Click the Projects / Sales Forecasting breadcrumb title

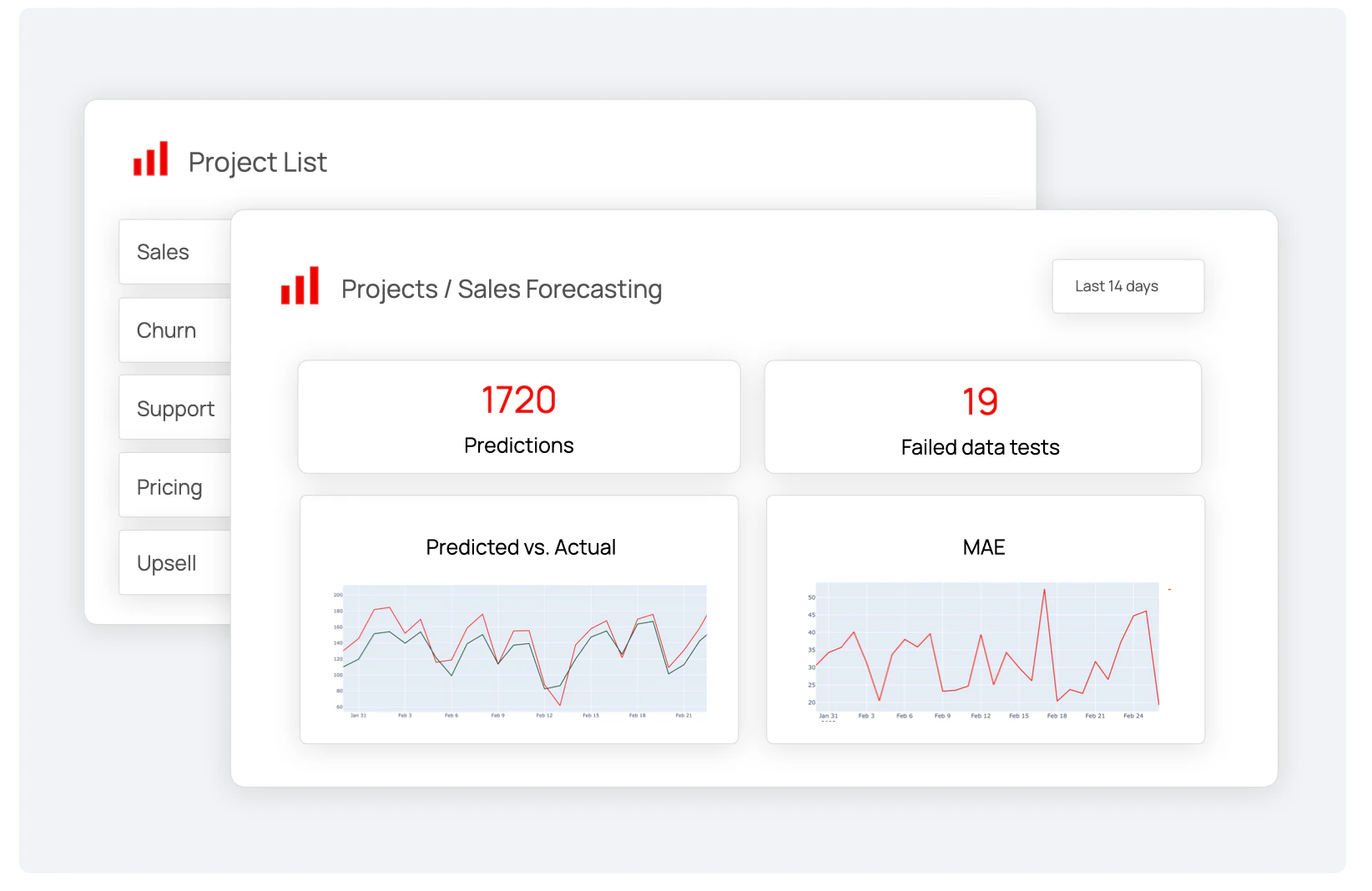coord(502,289)
